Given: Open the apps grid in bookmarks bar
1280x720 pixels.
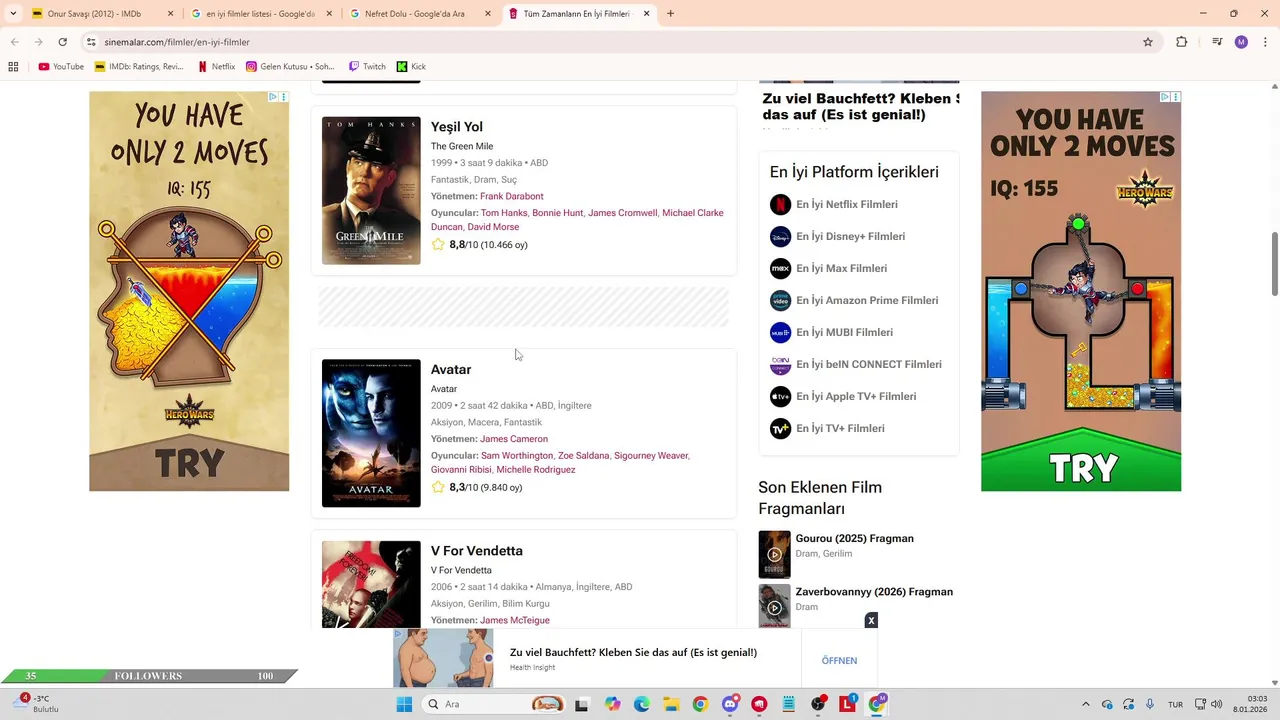Looking at the screenshot, I should pyautogui.click(x=13, y=67).
